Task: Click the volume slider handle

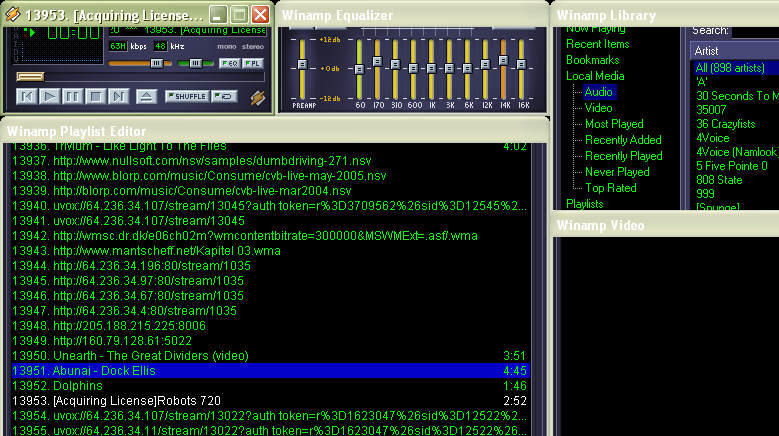Action: 156,63
